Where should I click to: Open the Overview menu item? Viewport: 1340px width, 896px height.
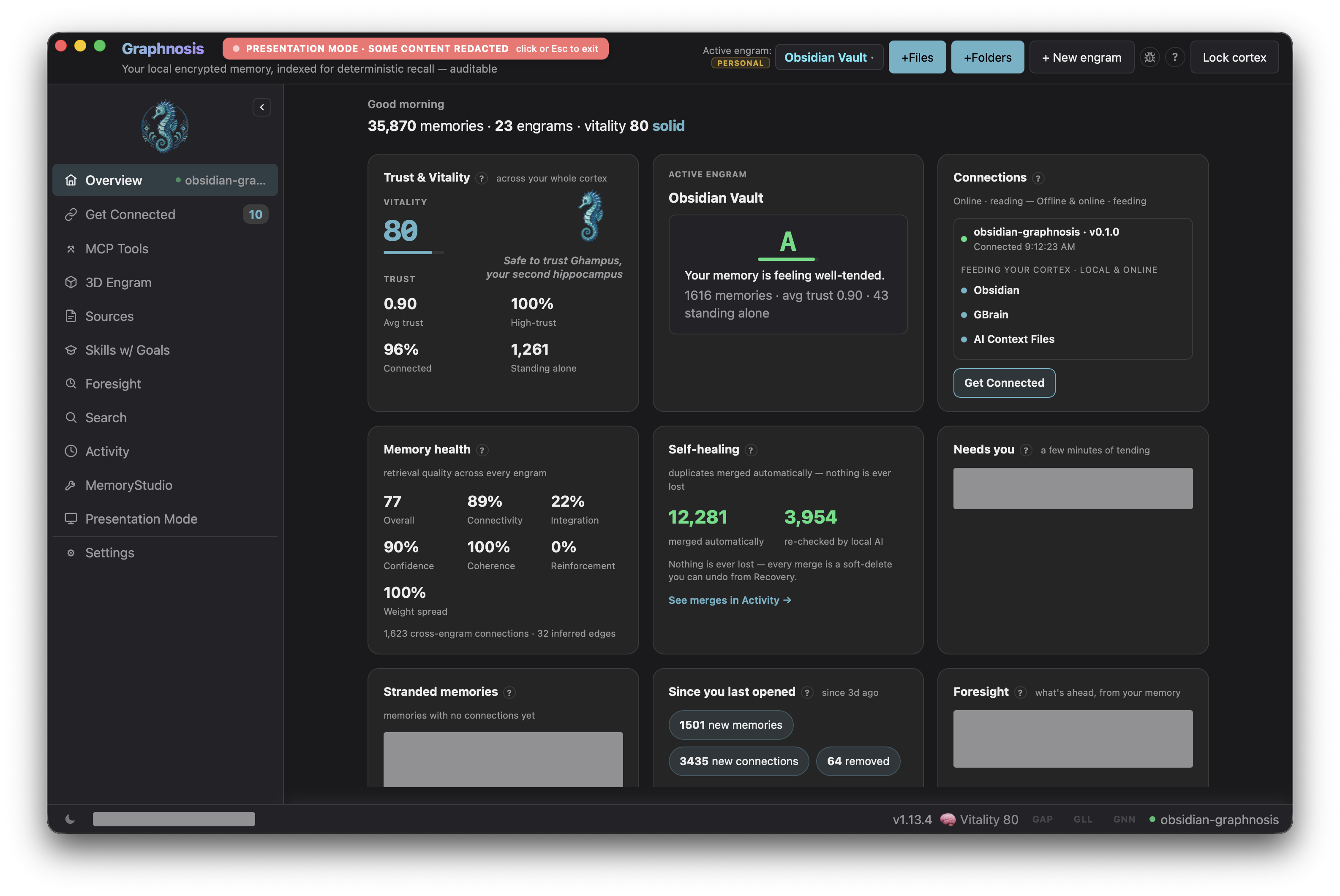[x=165, y=180]
